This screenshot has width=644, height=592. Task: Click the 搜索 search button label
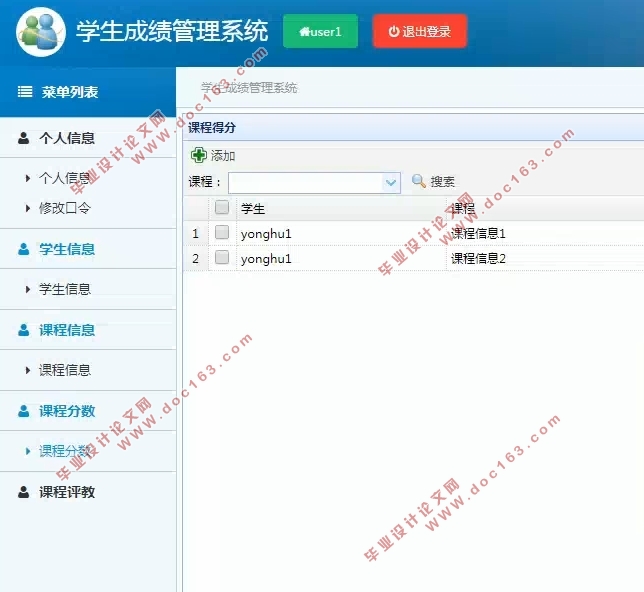(442, 181)
